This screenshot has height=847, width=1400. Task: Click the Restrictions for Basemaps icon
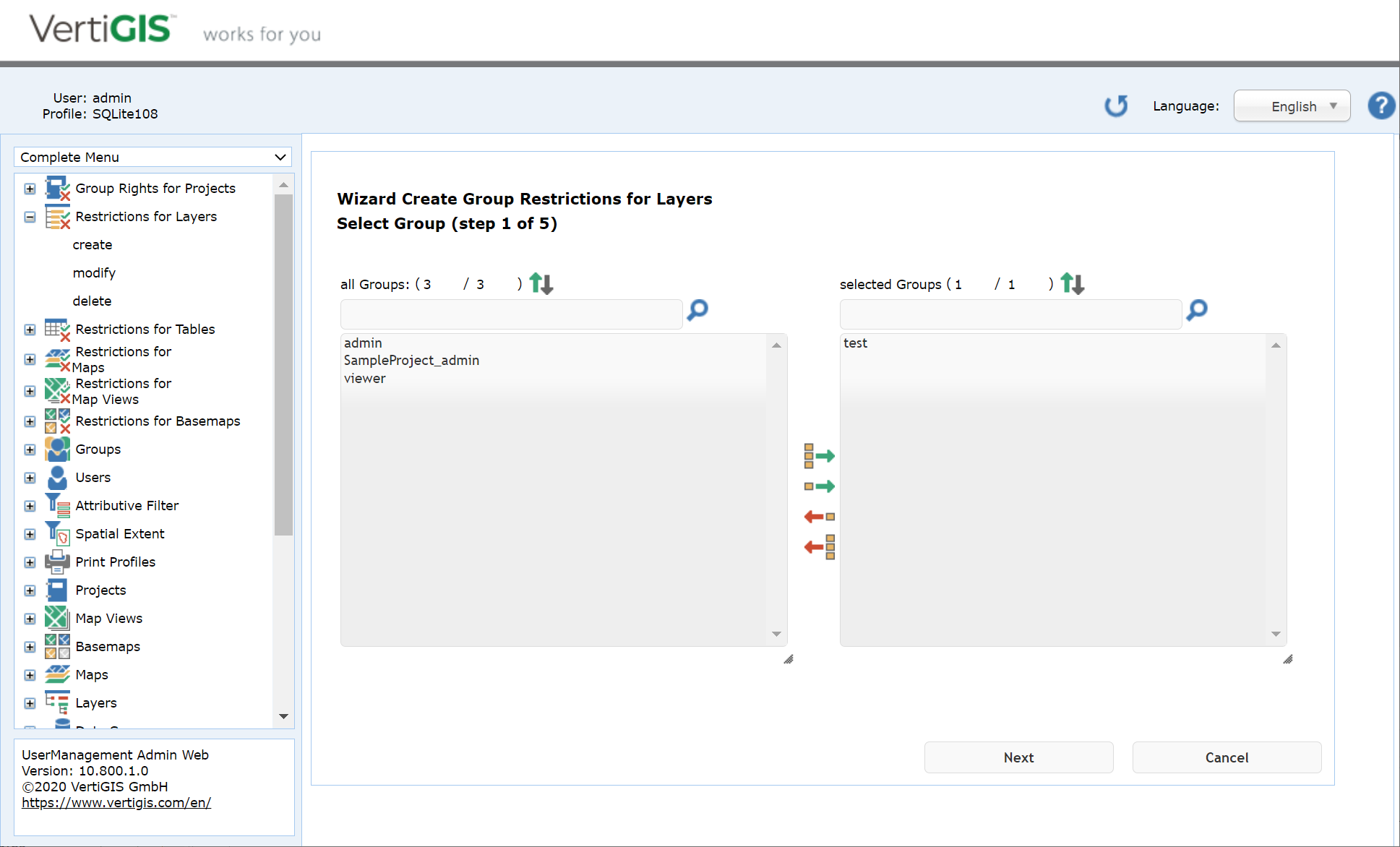point(56,421)
